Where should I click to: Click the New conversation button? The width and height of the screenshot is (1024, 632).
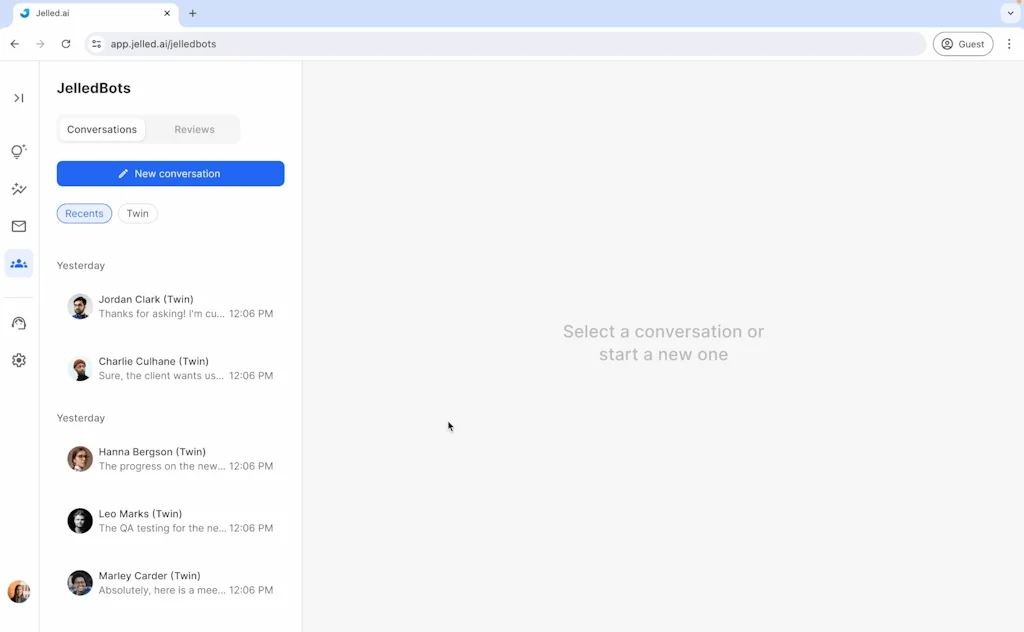(170, 173)
